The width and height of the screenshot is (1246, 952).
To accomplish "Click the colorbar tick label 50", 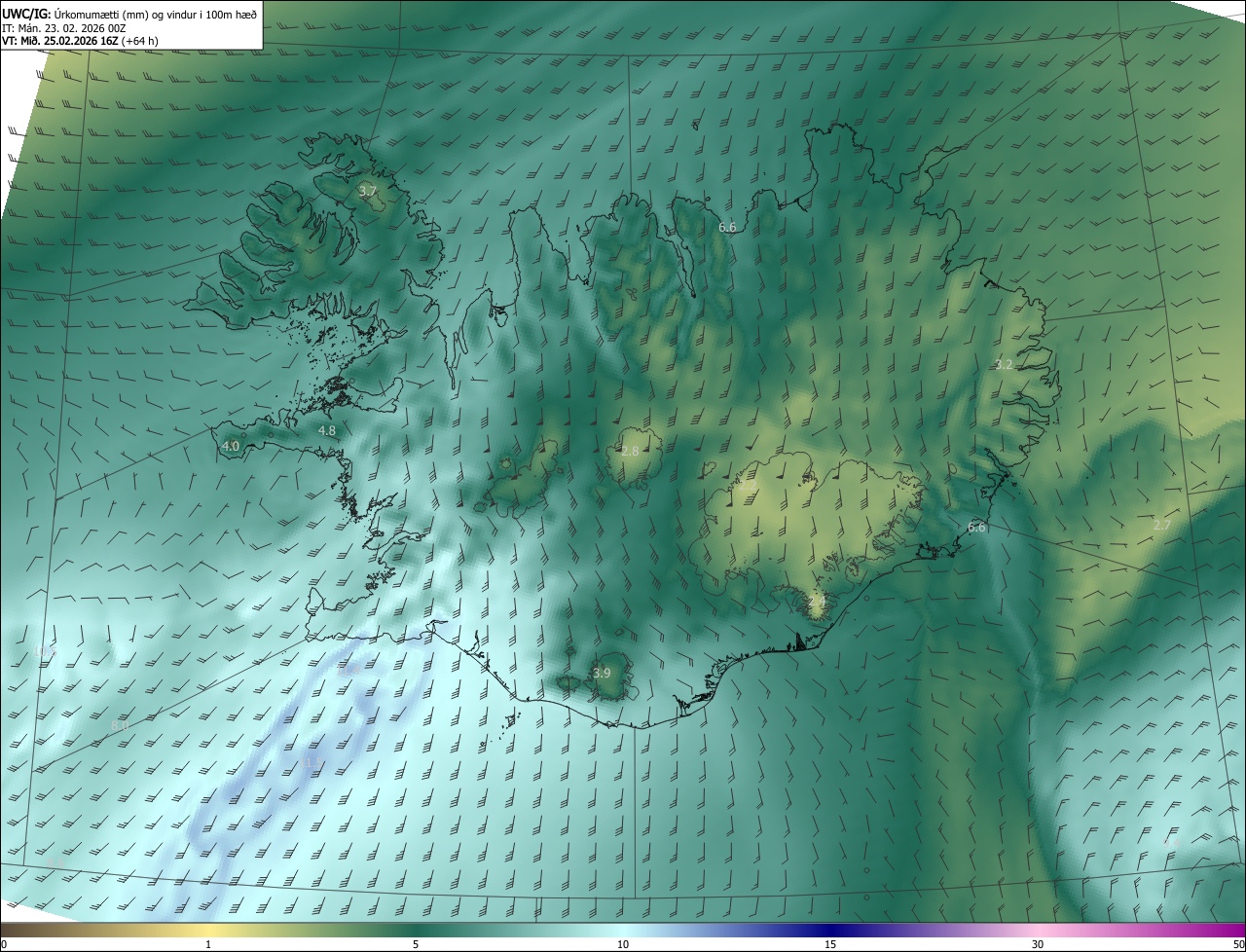I will (1238, 944).
